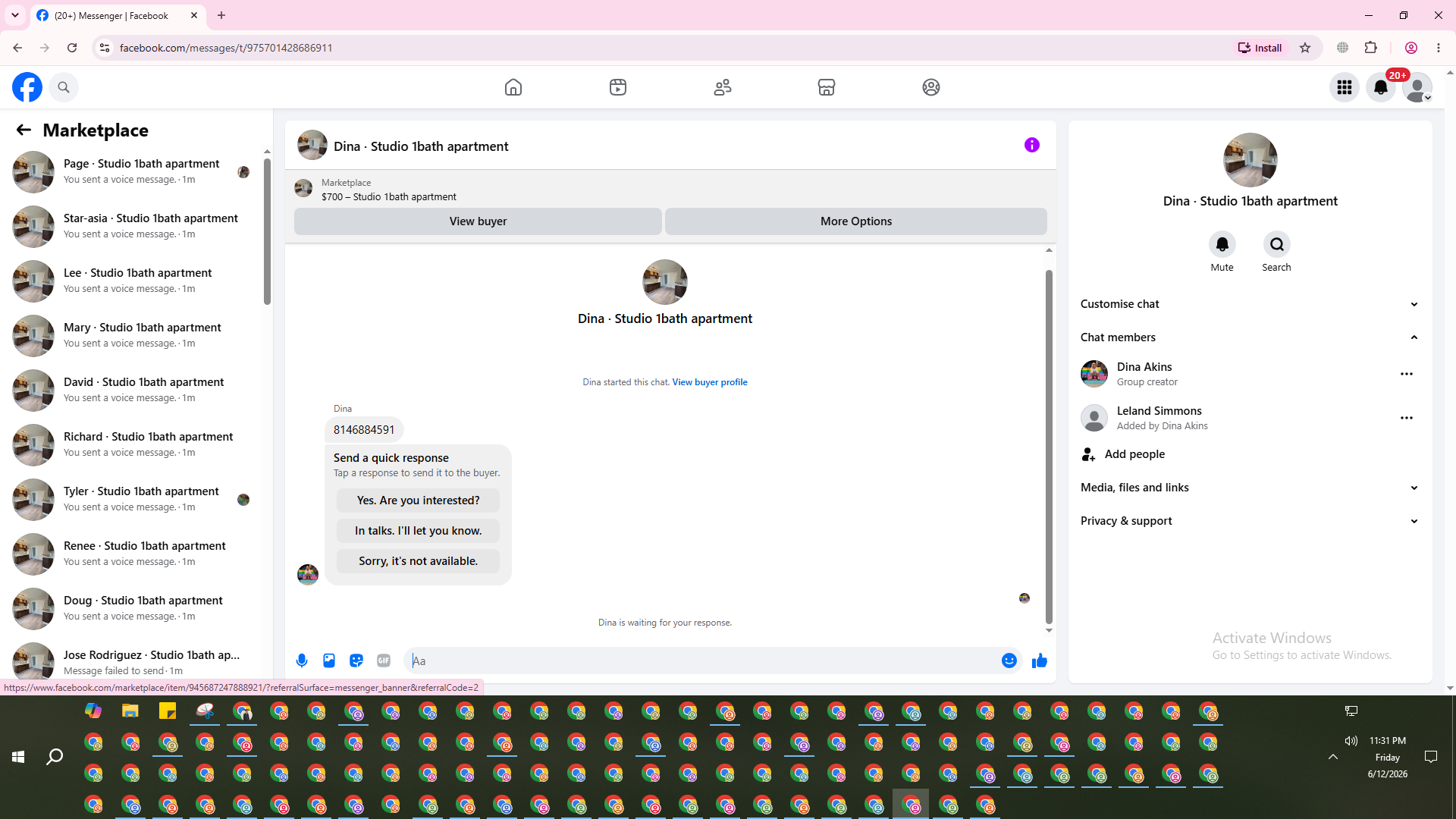Open the Facebook logo home link
The image size is (1456, 819).
point(27,87)
